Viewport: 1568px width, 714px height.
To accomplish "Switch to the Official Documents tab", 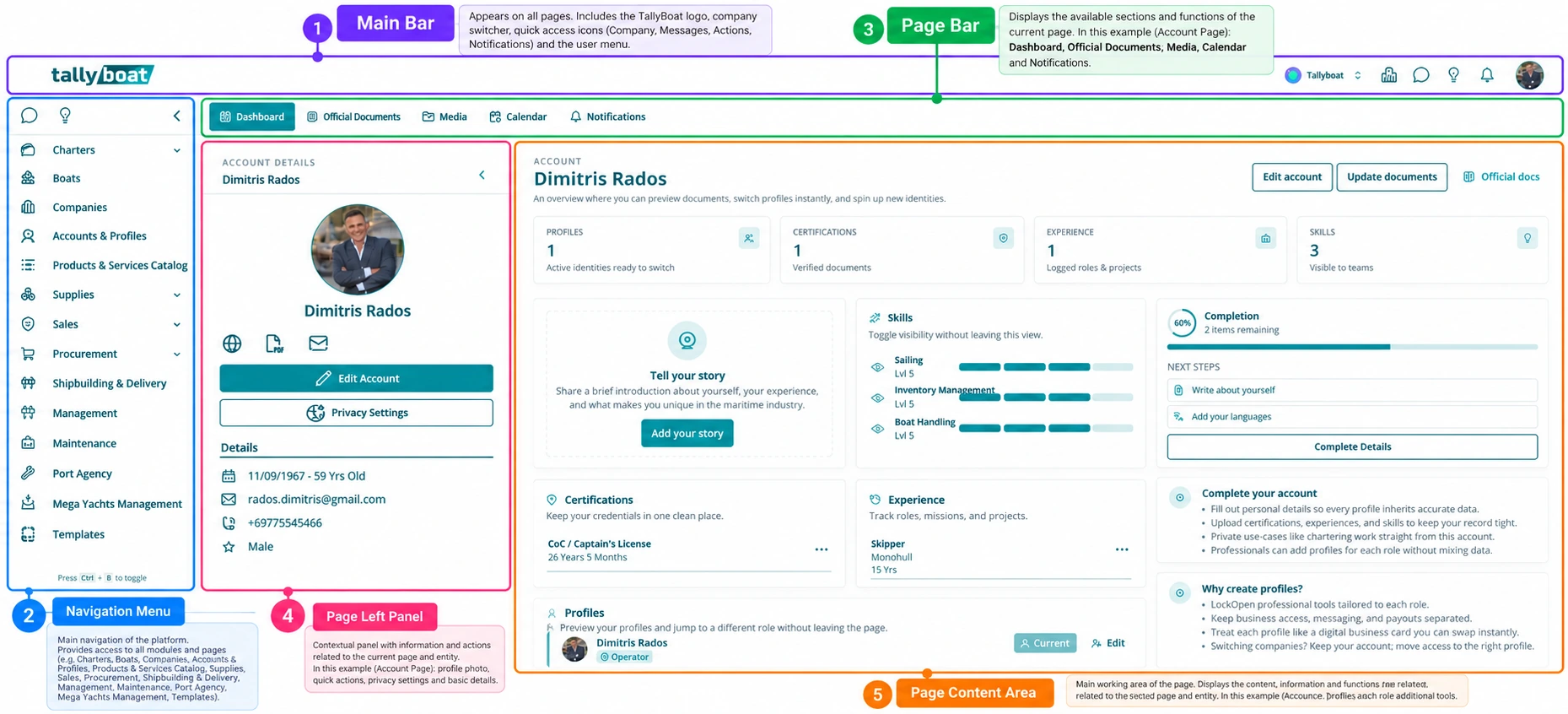I will coord(353,116).
